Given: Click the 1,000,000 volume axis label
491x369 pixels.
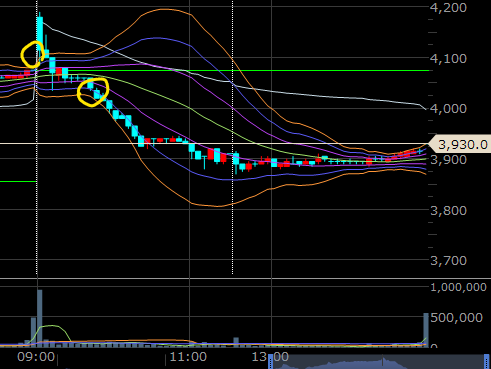Looking at the screenshot, I should pos(458,287).
